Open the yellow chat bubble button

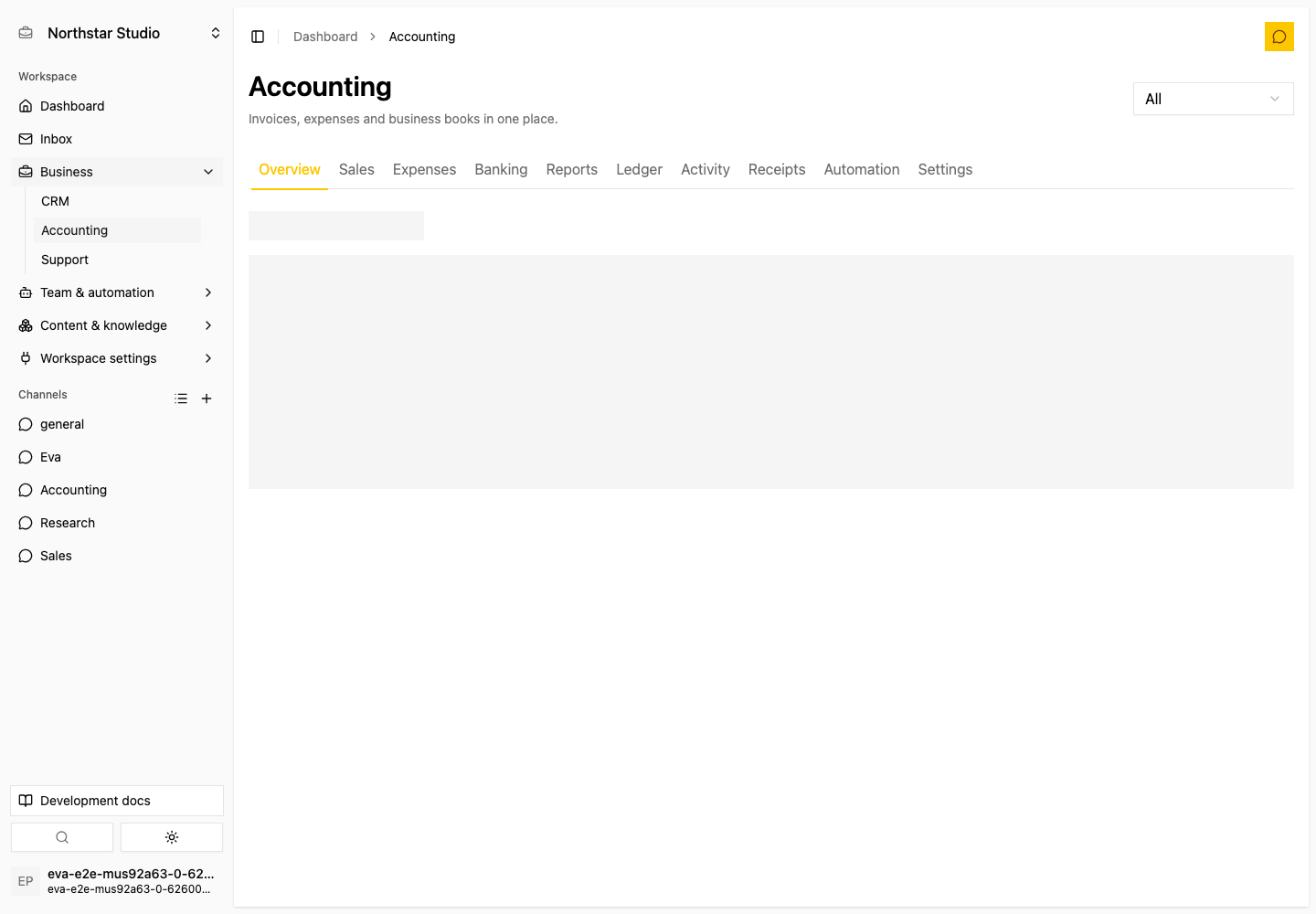(x=1279, y=37)
